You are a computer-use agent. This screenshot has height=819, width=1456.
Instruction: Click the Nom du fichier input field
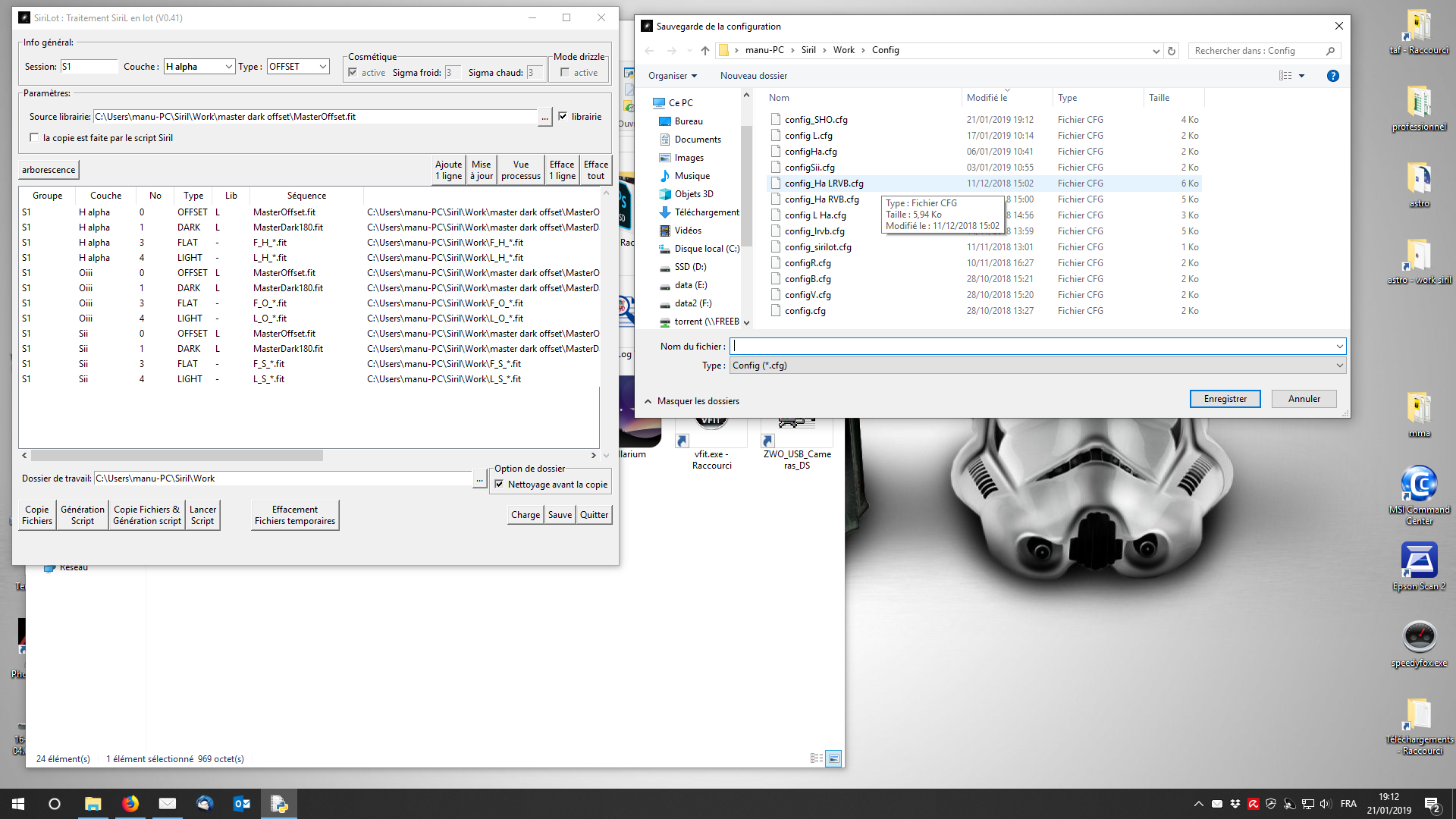[1031, 347]
